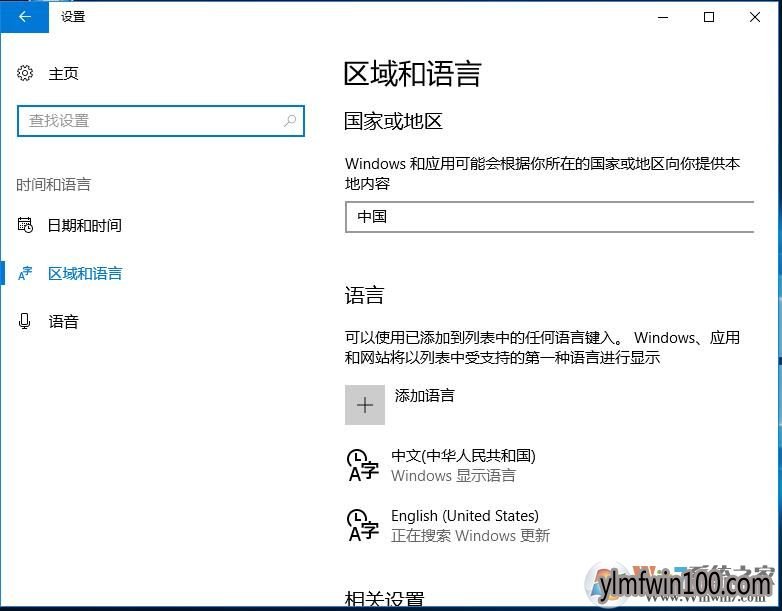Go back using the arrow button

(24, 16)
